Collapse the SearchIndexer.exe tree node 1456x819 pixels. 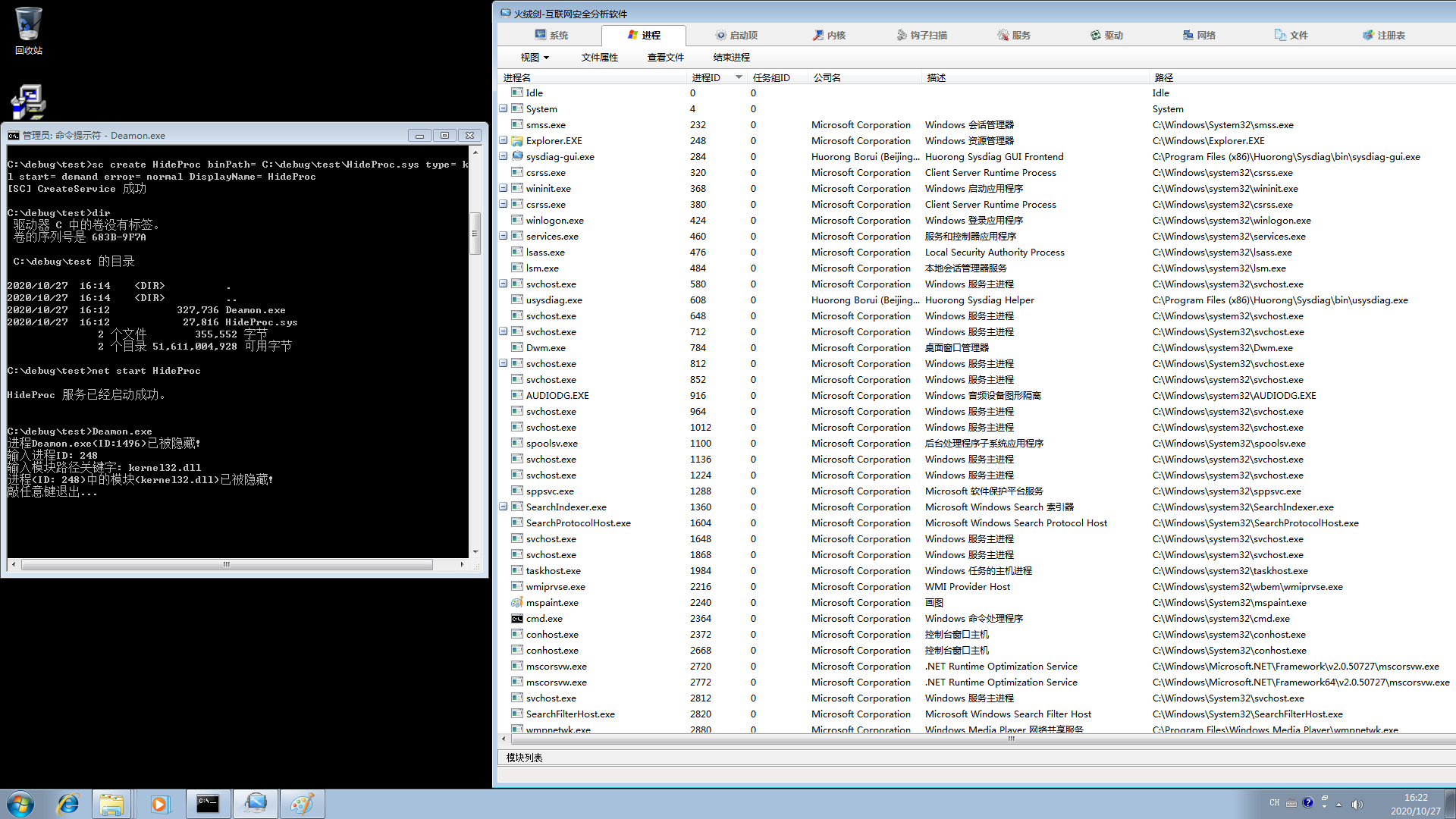(x=503, y=507)
